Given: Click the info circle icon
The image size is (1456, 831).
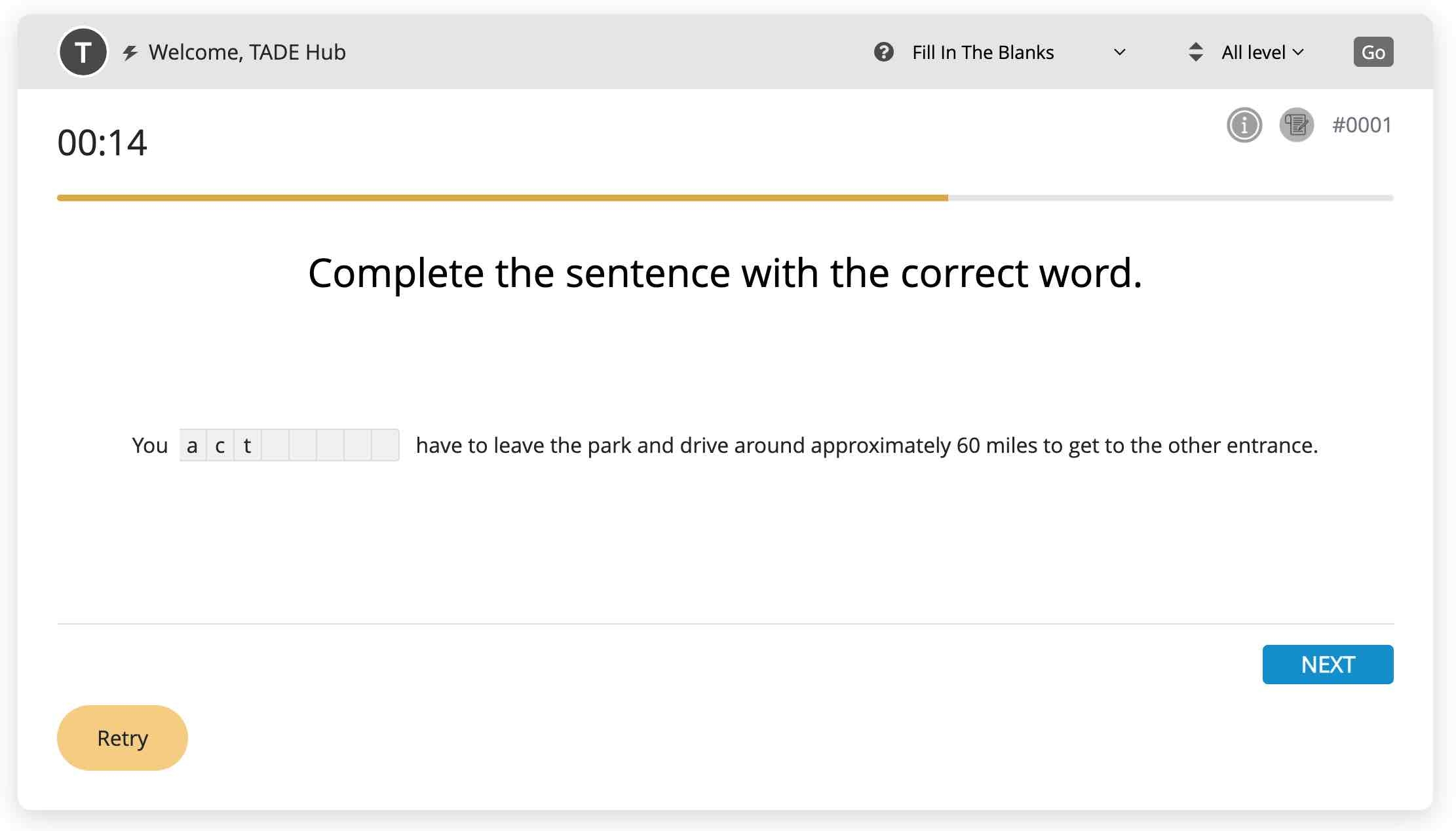Looking at the screenshot, I should [1244, 125].
